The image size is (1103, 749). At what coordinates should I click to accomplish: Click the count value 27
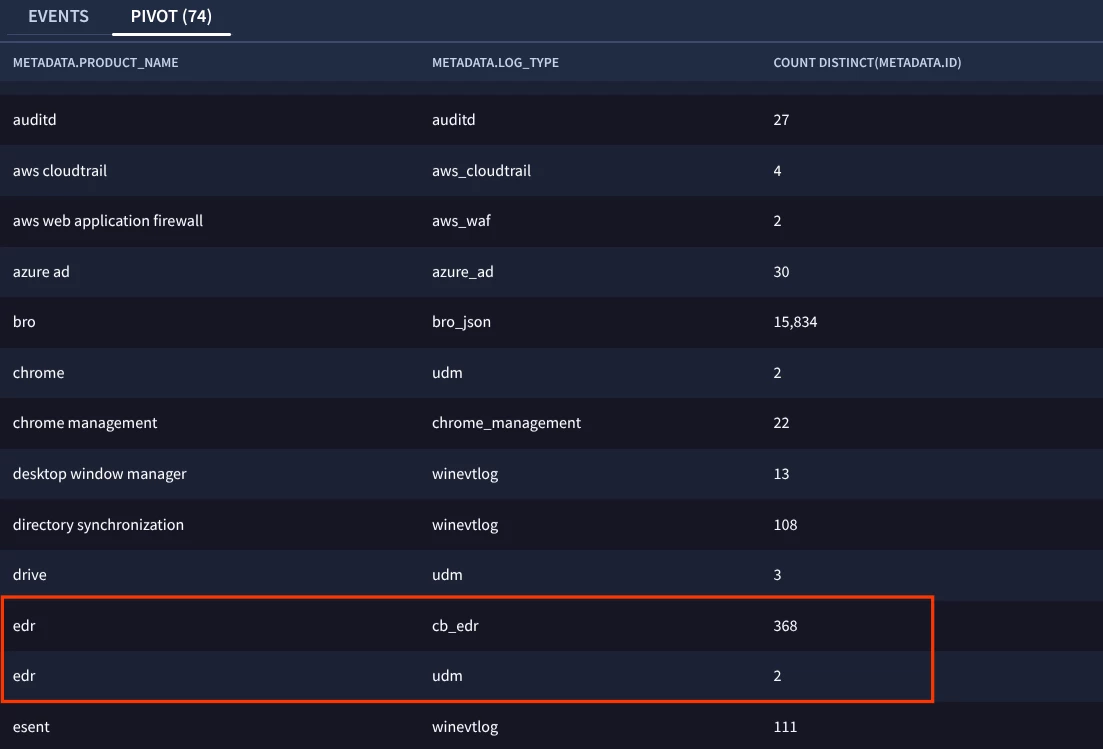pyautogui.click(x=781, y=120)
